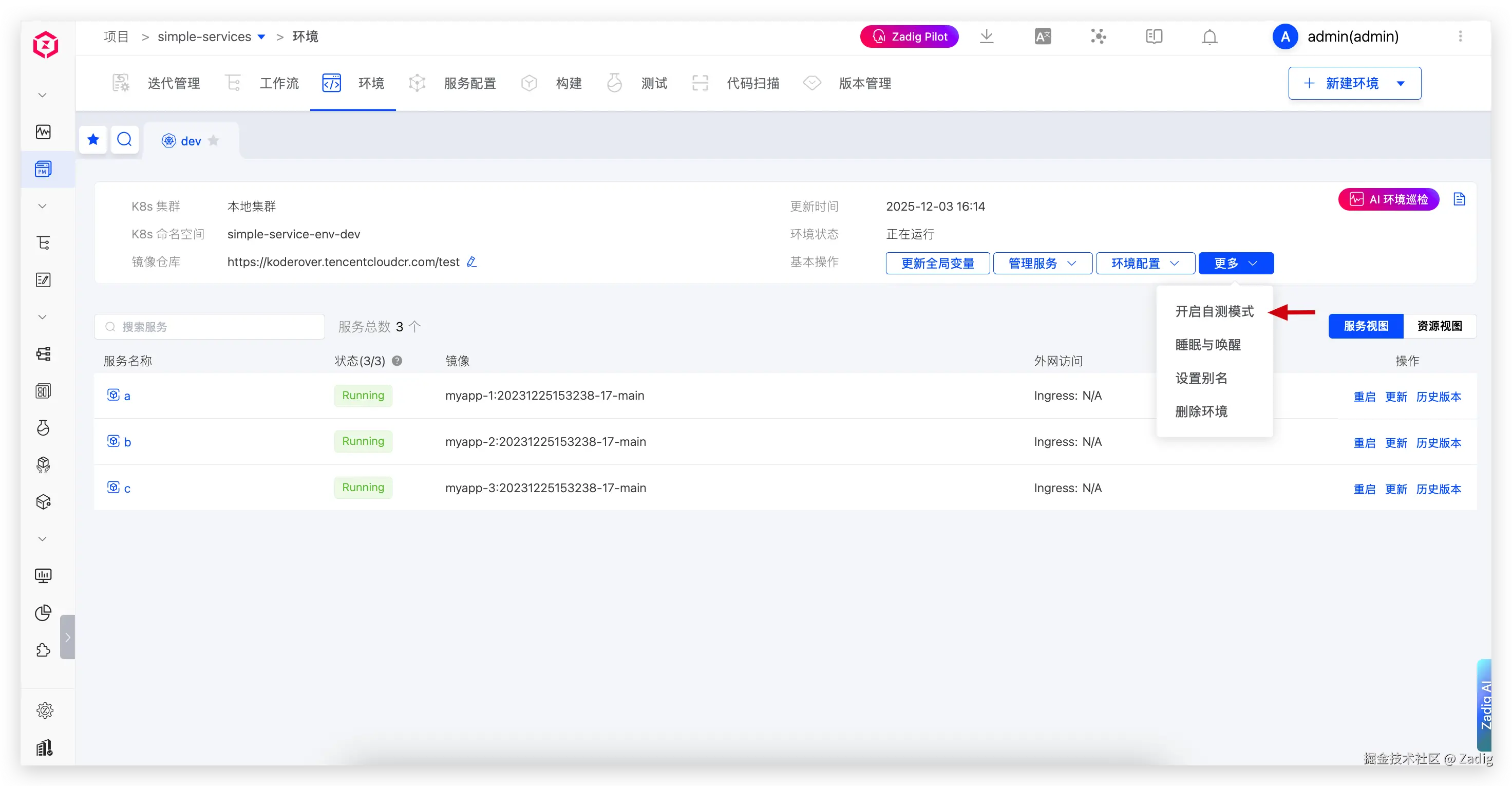This screenshot has height=786, width=1512.
Task: Toggle the blue favorites filter star button
Action: coord(93,140)
